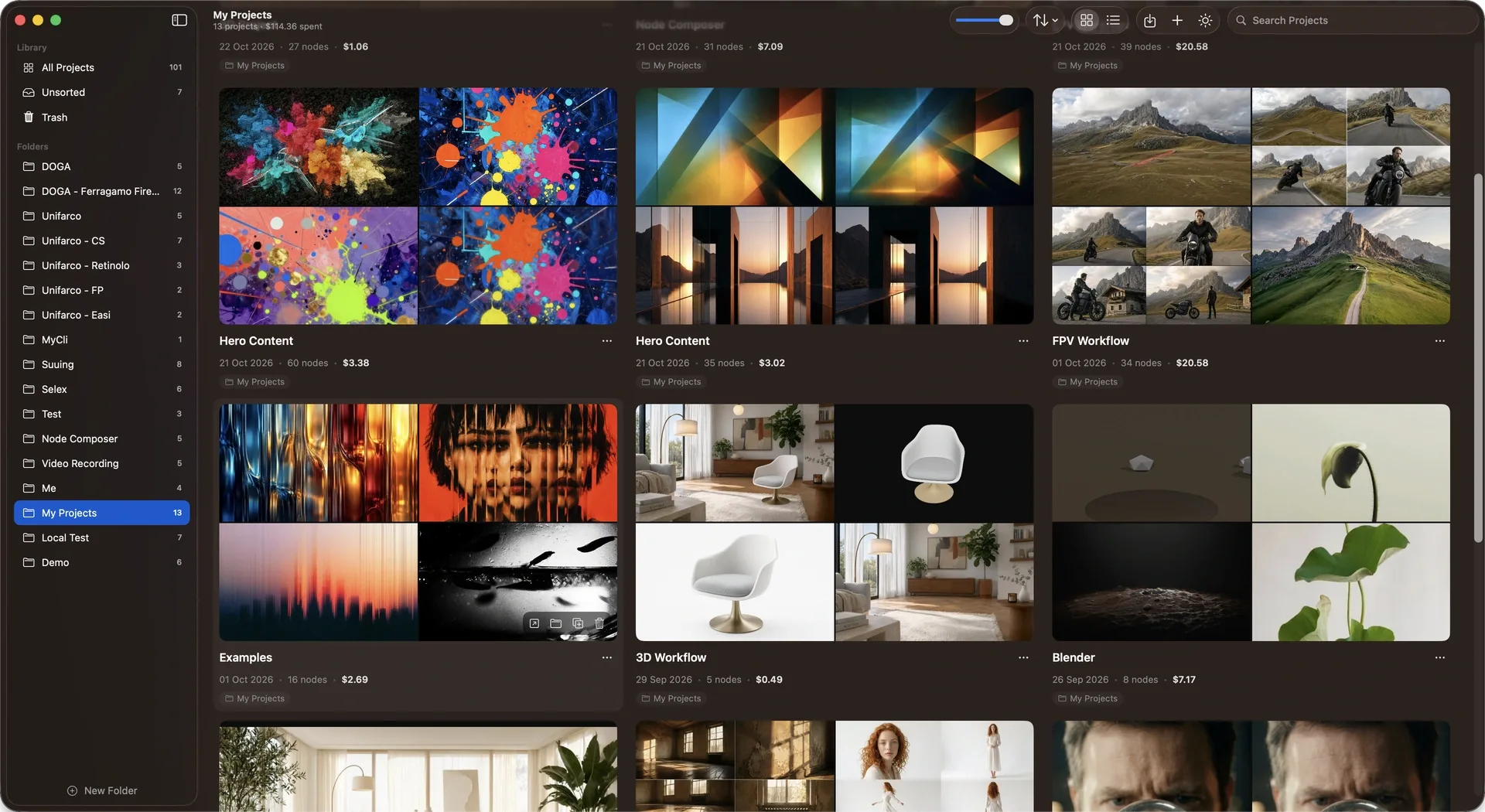Viewport: 1485px width, 812px height.
Task: Open the Unsorted library item
Action: click(x=102, y=92)
